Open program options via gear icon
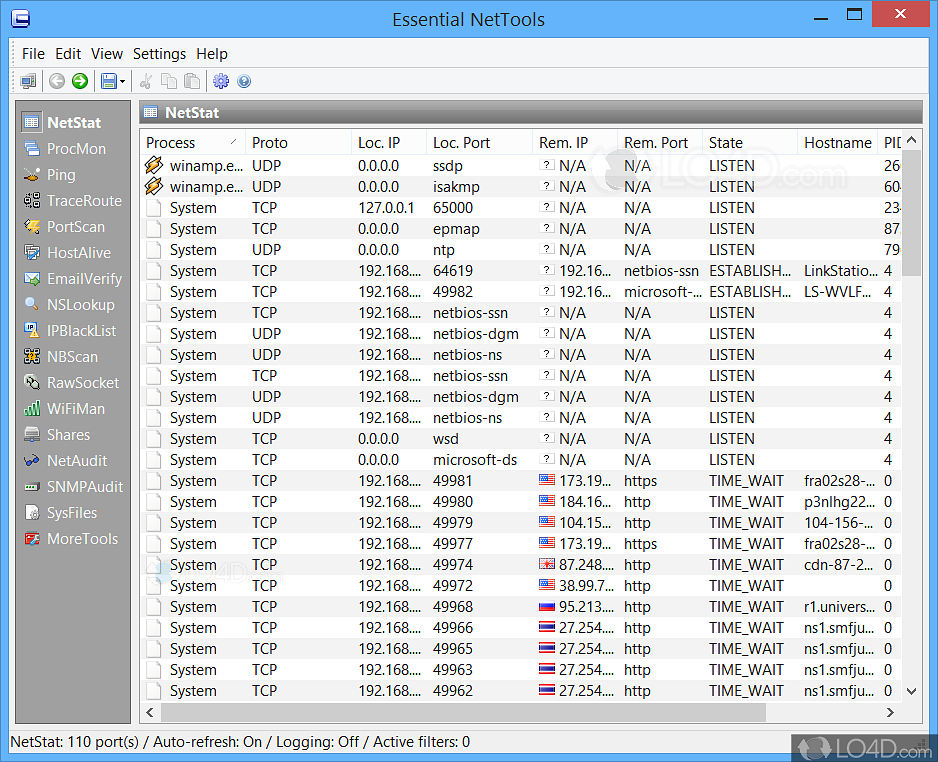This screenshot has width=938, height=762. click(221, 81)
